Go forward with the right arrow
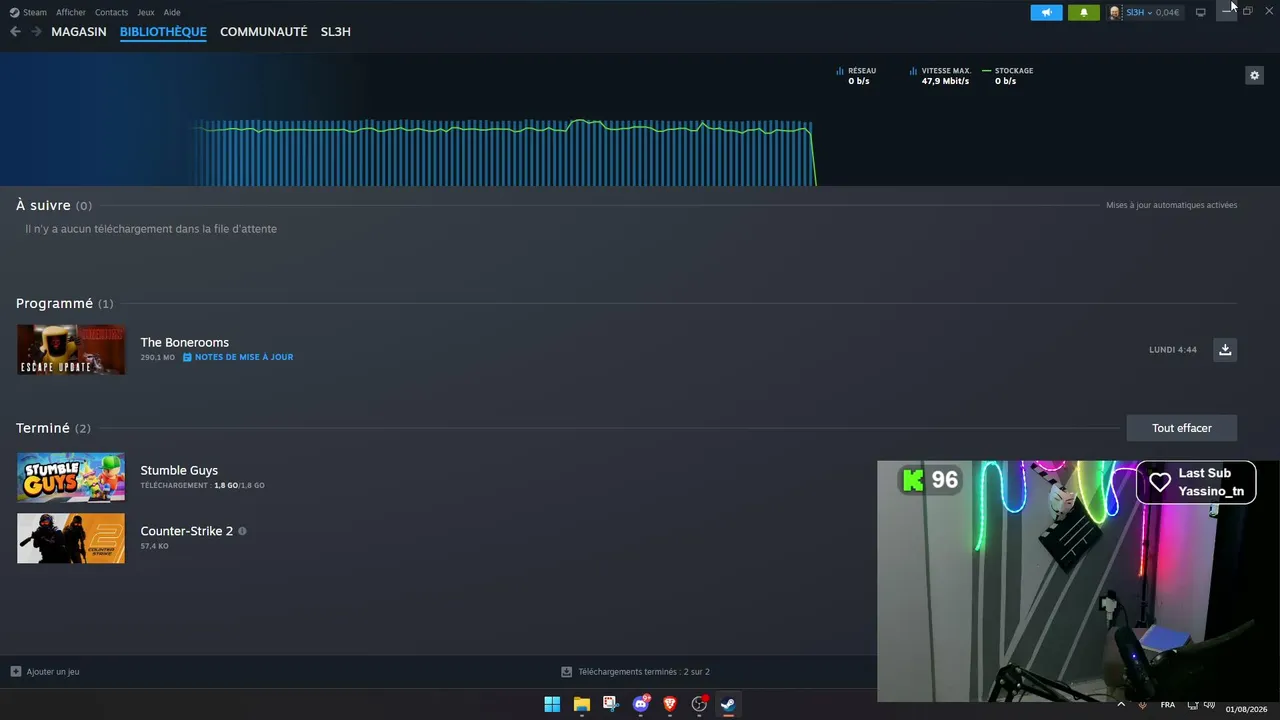 (36, 32)
